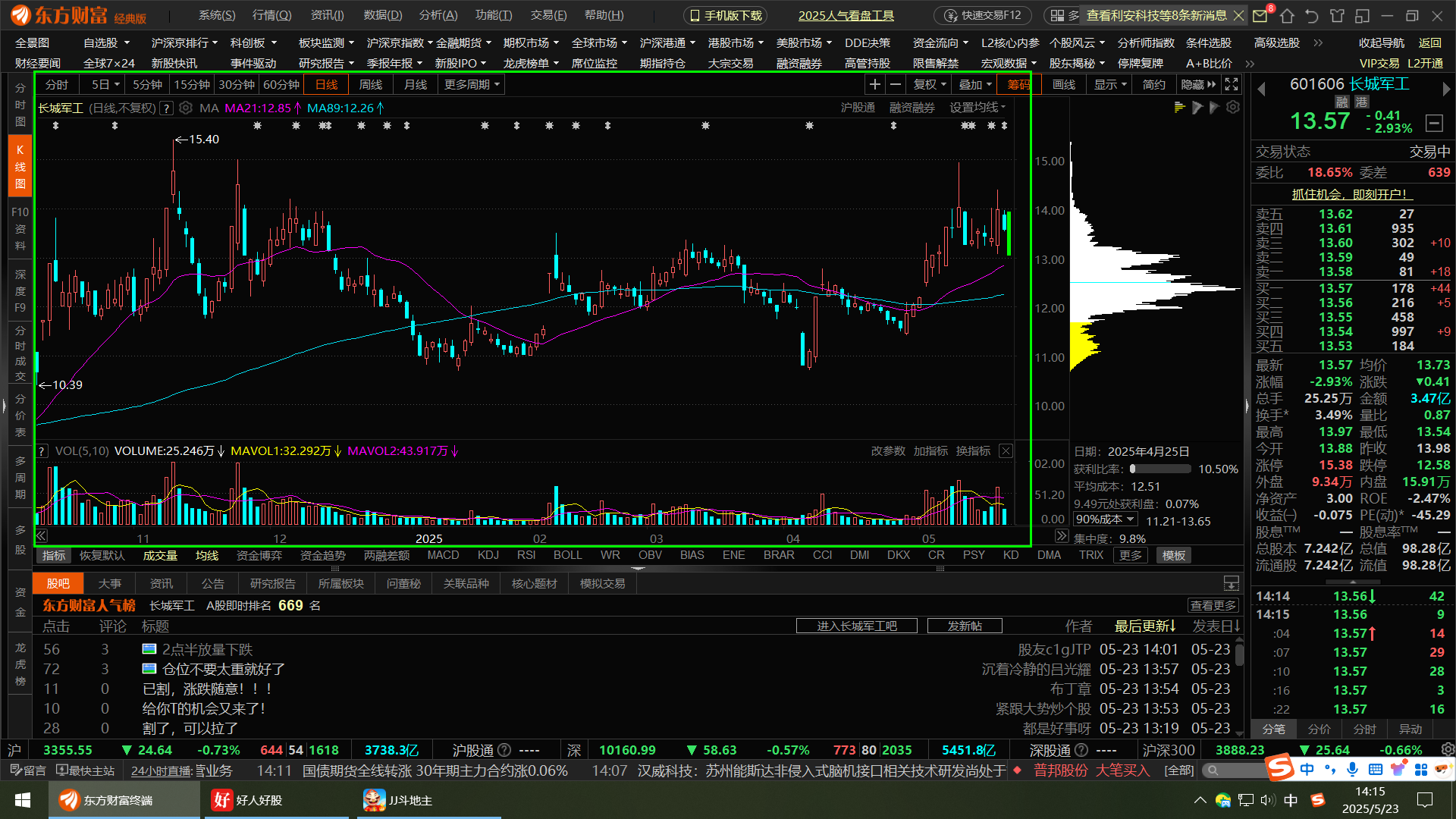Click 发新帖 new post button
The width and height of the screenshot is (1456, 819).
(x=965, y=626)
